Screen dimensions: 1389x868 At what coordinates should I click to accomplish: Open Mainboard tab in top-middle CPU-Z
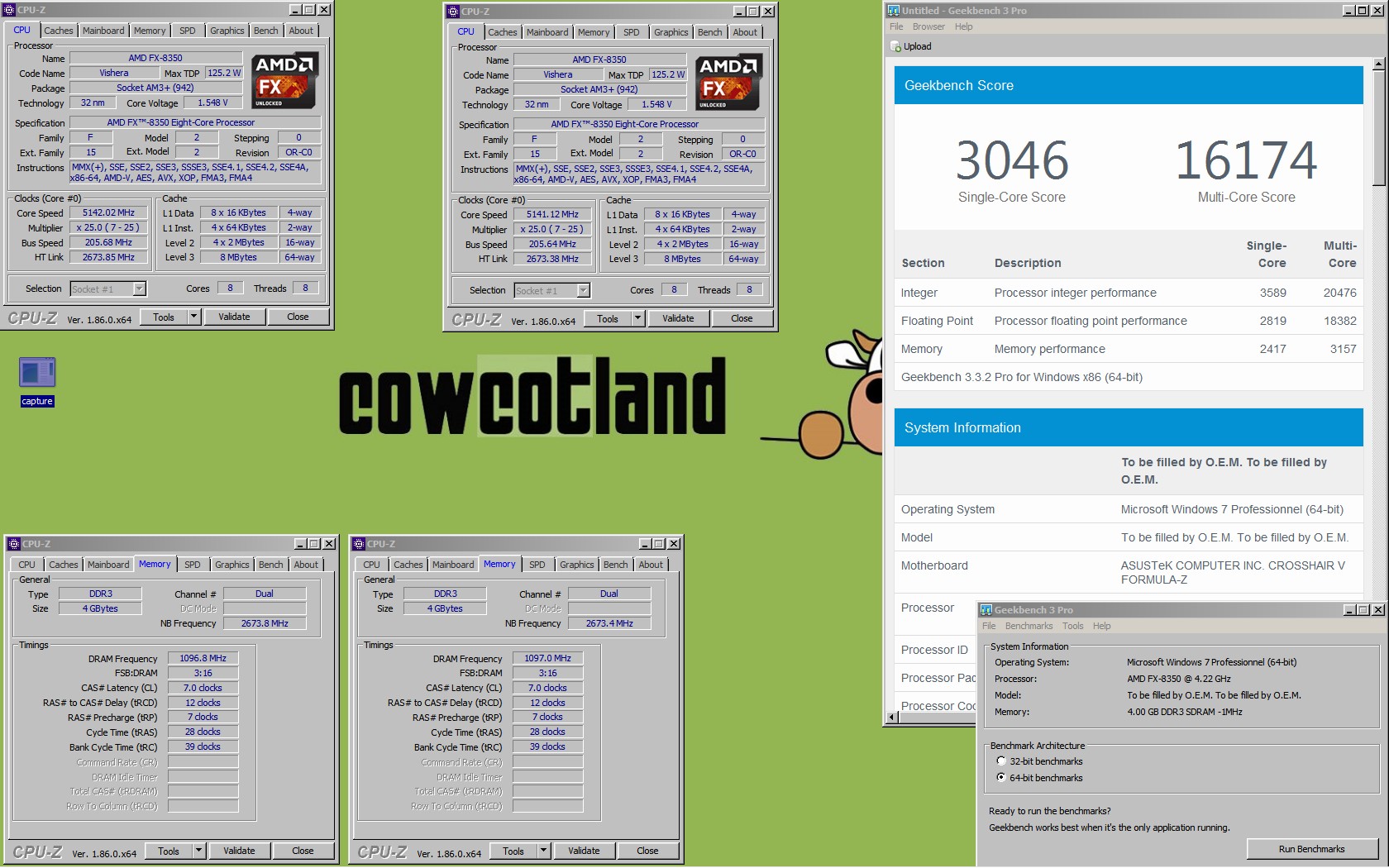click(x=547, y=32)
